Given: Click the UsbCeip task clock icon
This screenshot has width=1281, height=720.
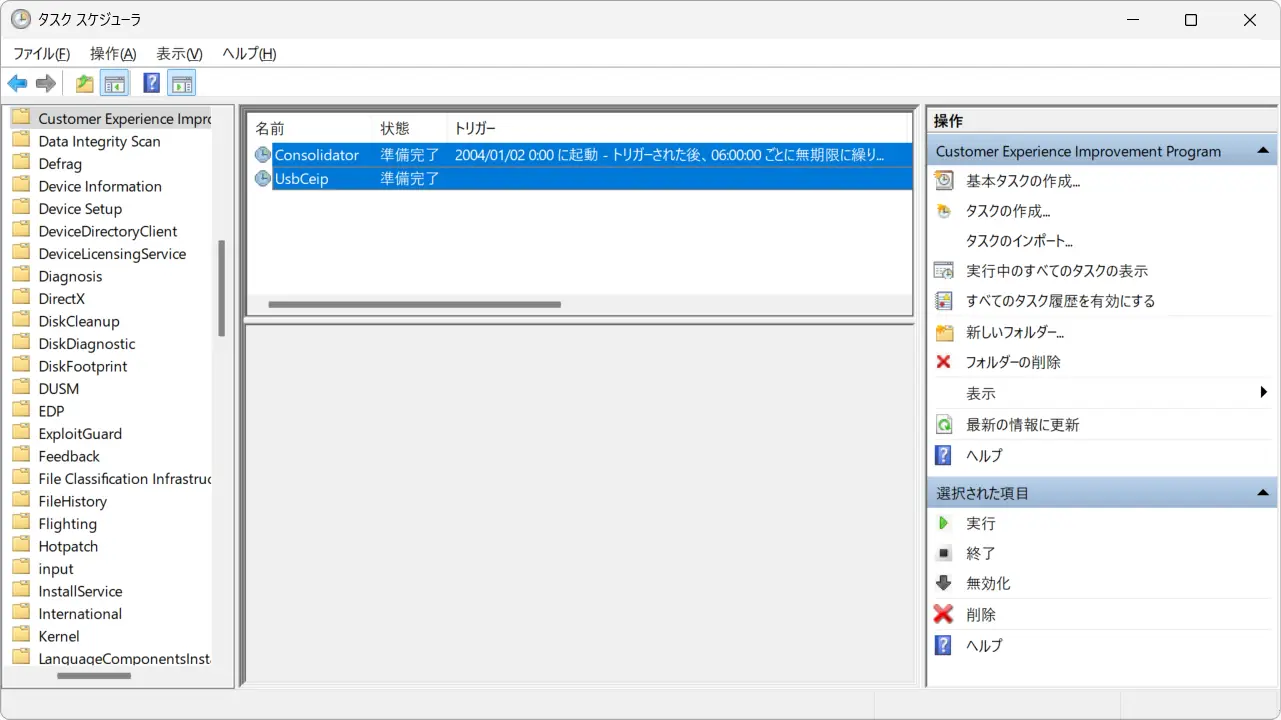Looking at the screenshot, I should [x=263, y=178].
